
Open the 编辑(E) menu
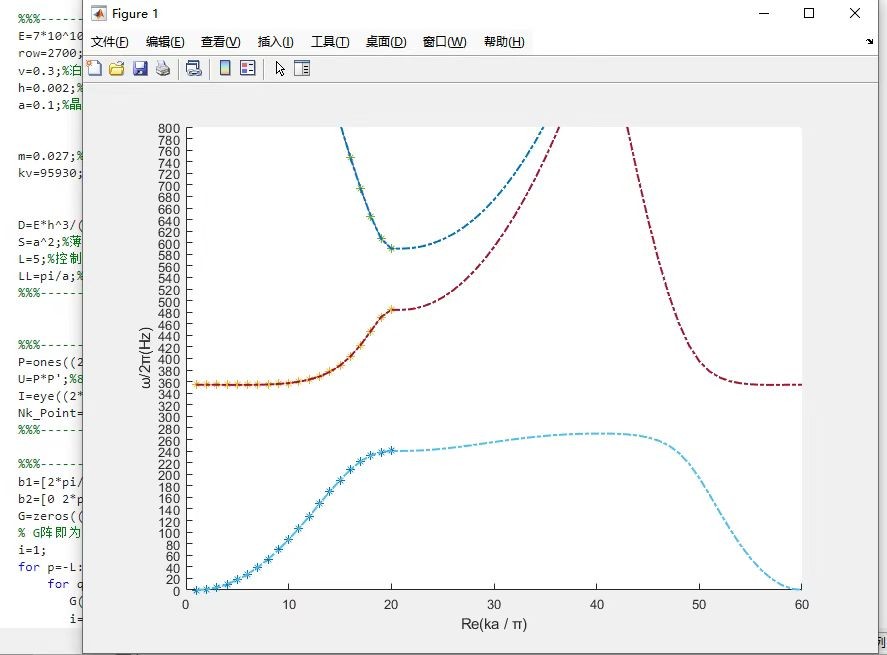[165, 42]
